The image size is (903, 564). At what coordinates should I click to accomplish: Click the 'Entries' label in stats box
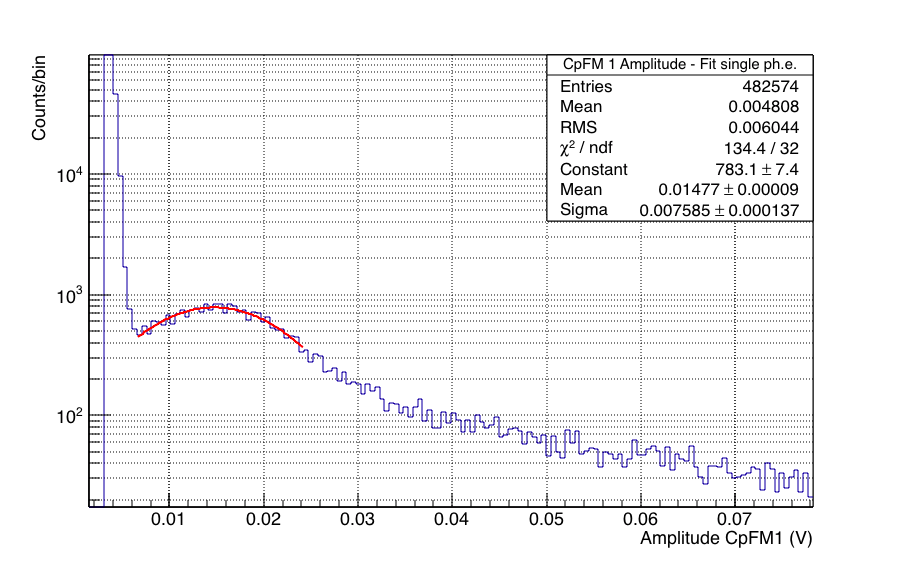tap(586, 86)
